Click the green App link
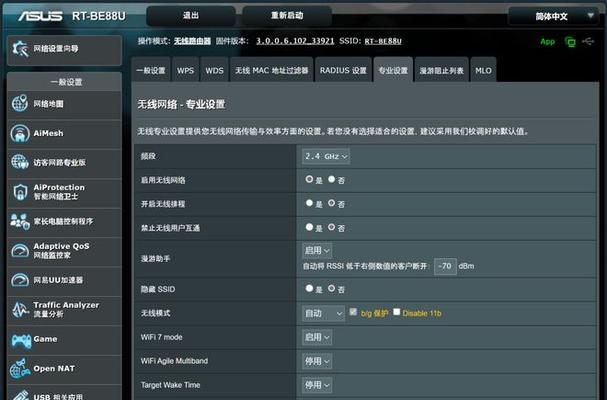 click(x=547, y=41)
